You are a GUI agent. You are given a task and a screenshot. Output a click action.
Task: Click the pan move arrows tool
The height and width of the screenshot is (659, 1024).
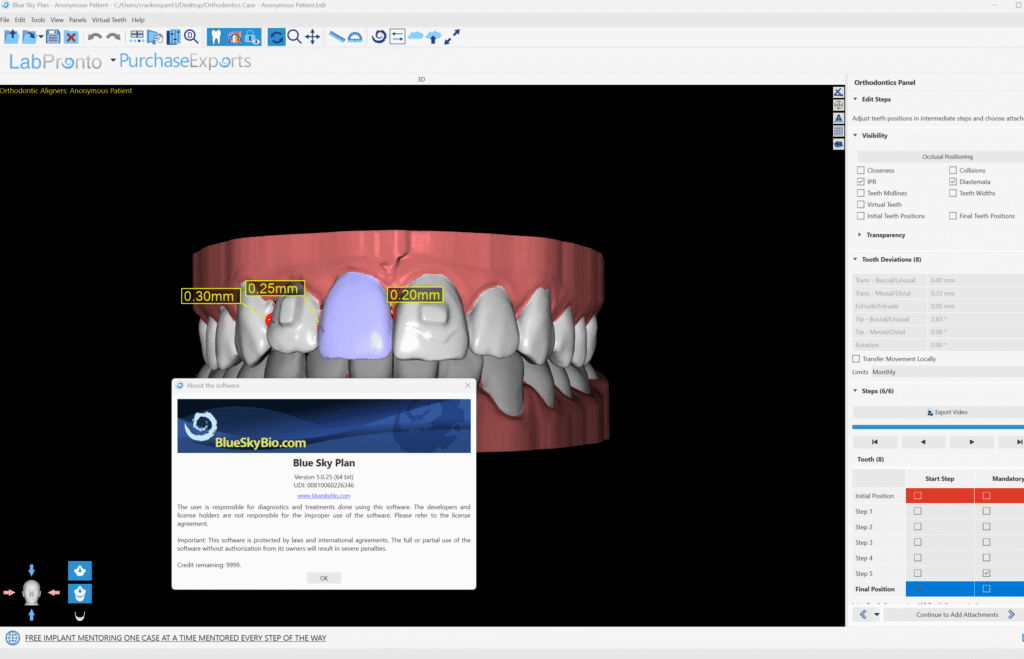point(312,37)
